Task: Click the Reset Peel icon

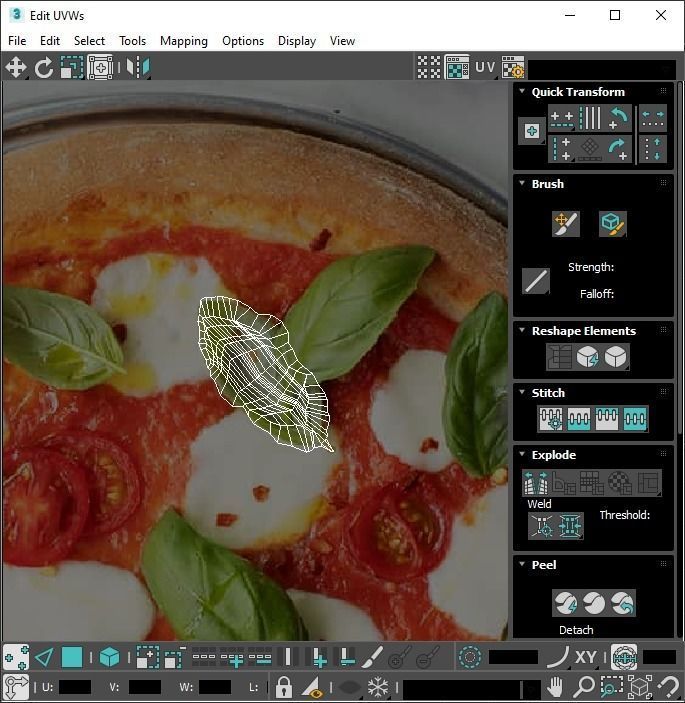Action: [x=622, y=603]
